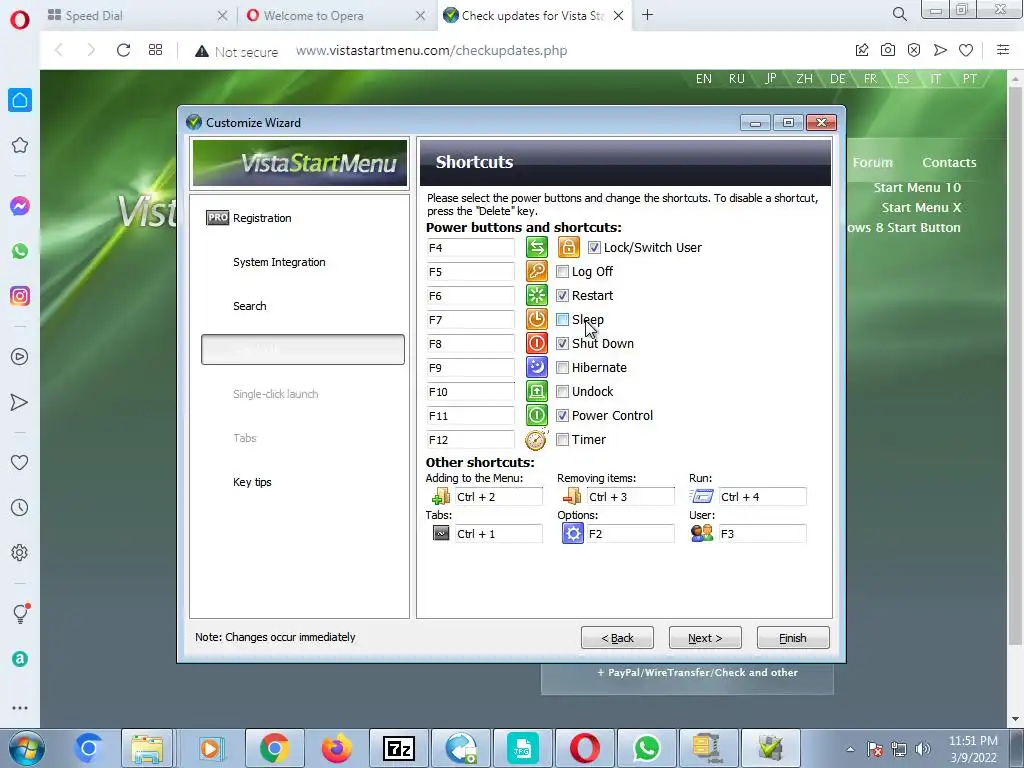Open Windows Start button
The width and height of the screenshot is (1024, 768).
27,748
